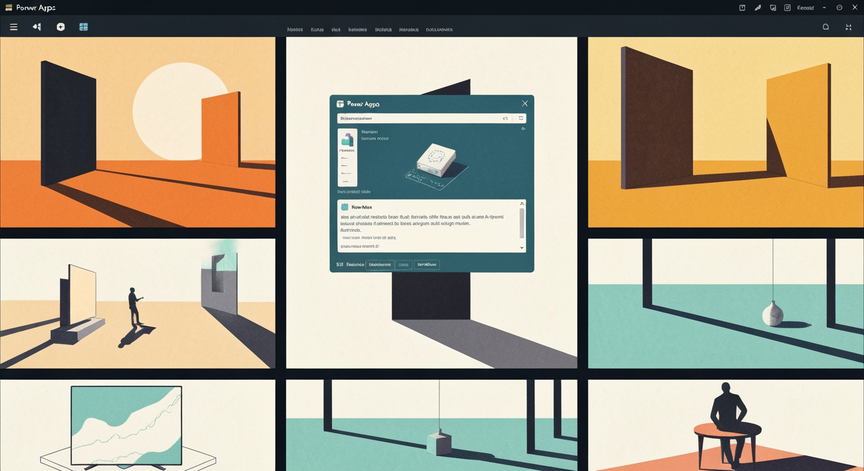Open the orange sunset doorway artwork tile

[x=138, y=132]
